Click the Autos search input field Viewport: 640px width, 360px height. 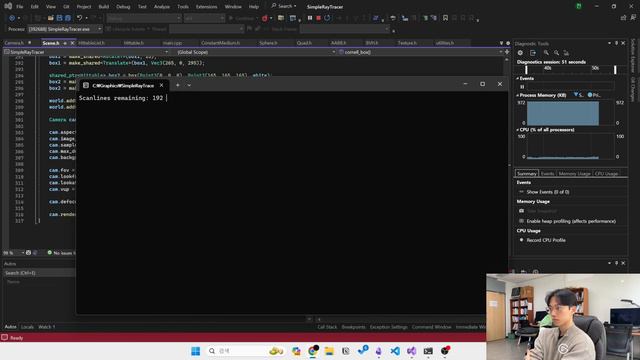(39, 273)
